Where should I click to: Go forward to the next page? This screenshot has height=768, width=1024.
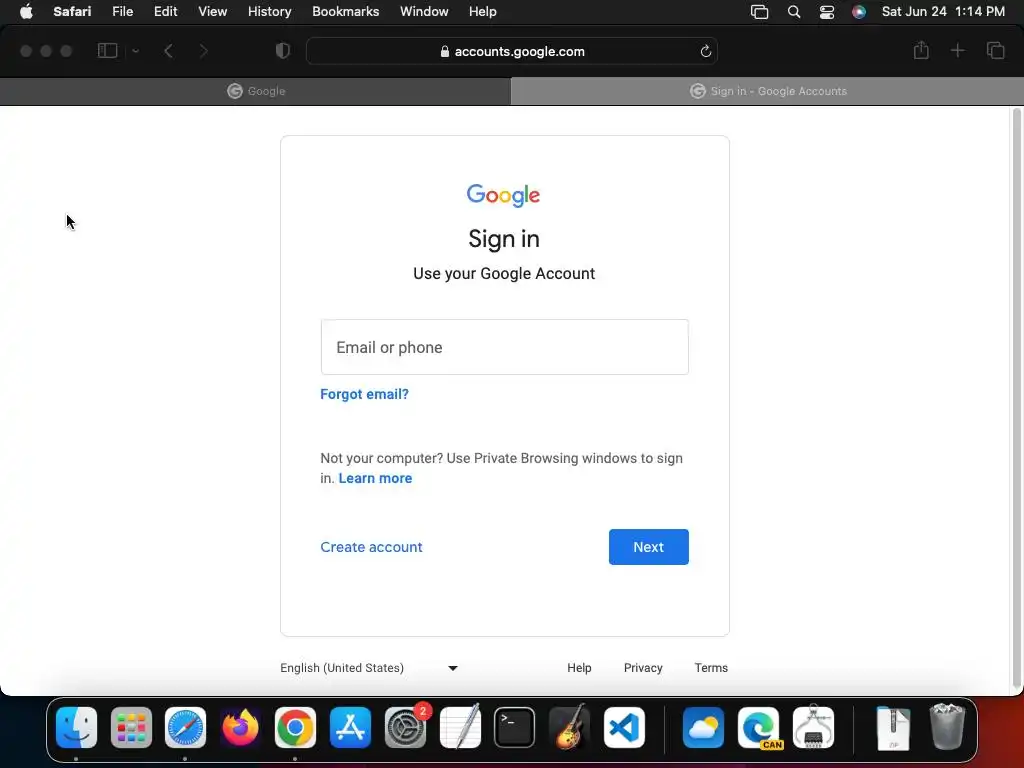click(x=203, y=51)
